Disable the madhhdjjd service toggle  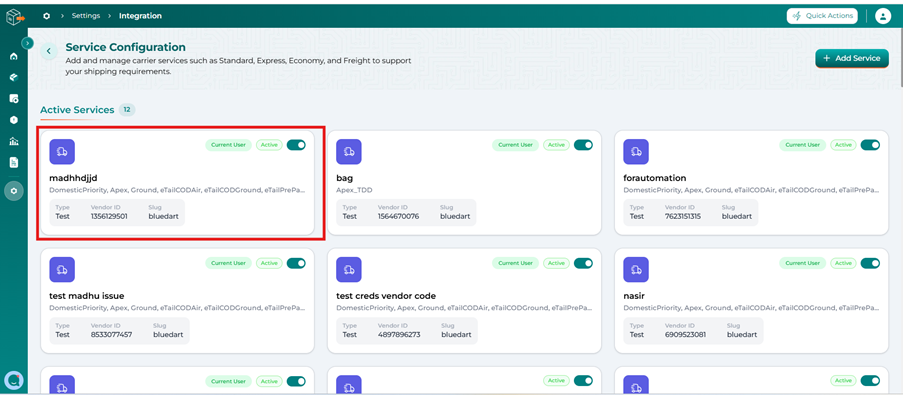[x=296, y=145]
